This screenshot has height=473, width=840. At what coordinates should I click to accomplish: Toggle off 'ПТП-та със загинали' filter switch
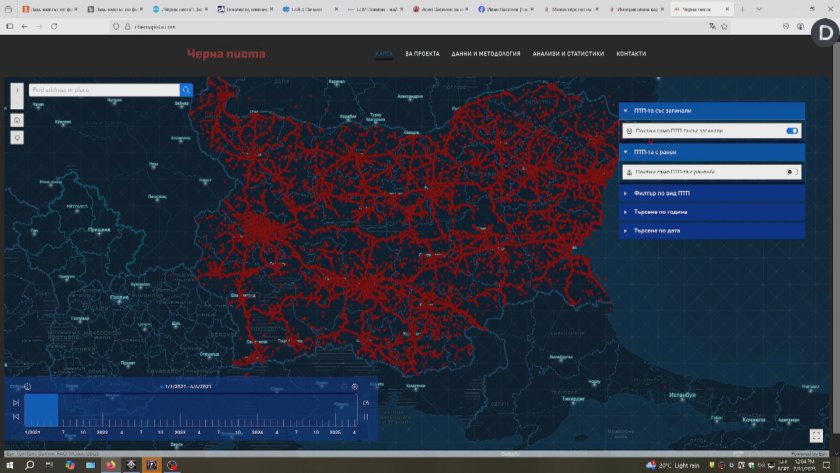(x=792, y=131)
